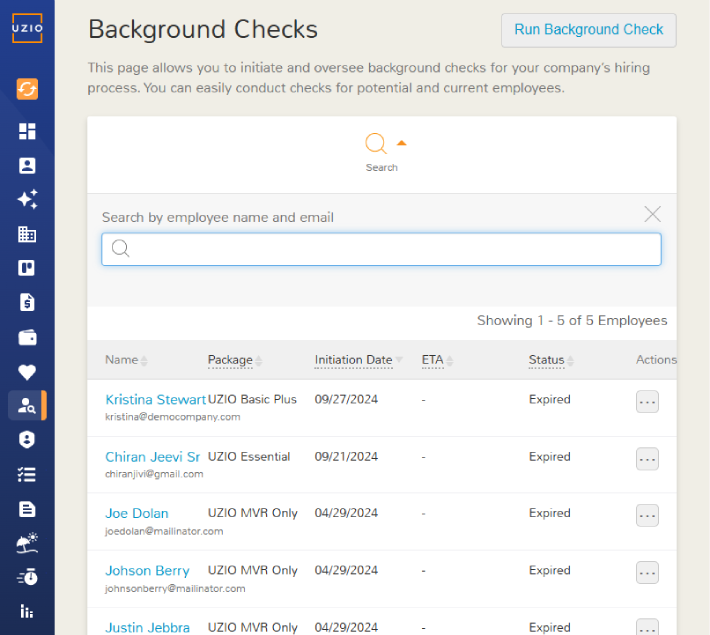Open Chiran Jeevi Sr's employee link
Image resolution: width=710 pixels, height=635 pixels.
[x=152, y=457]
